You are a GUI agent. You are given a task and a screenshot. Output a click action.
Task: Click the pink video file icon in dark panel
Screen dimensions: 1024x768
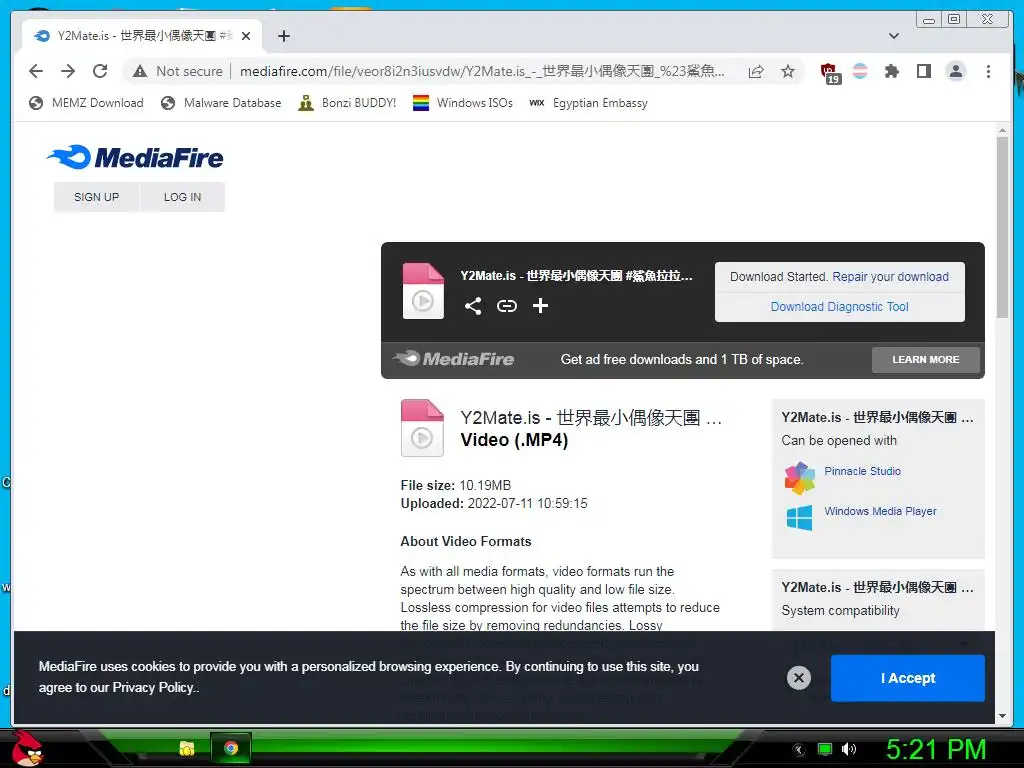pos(423,291)
